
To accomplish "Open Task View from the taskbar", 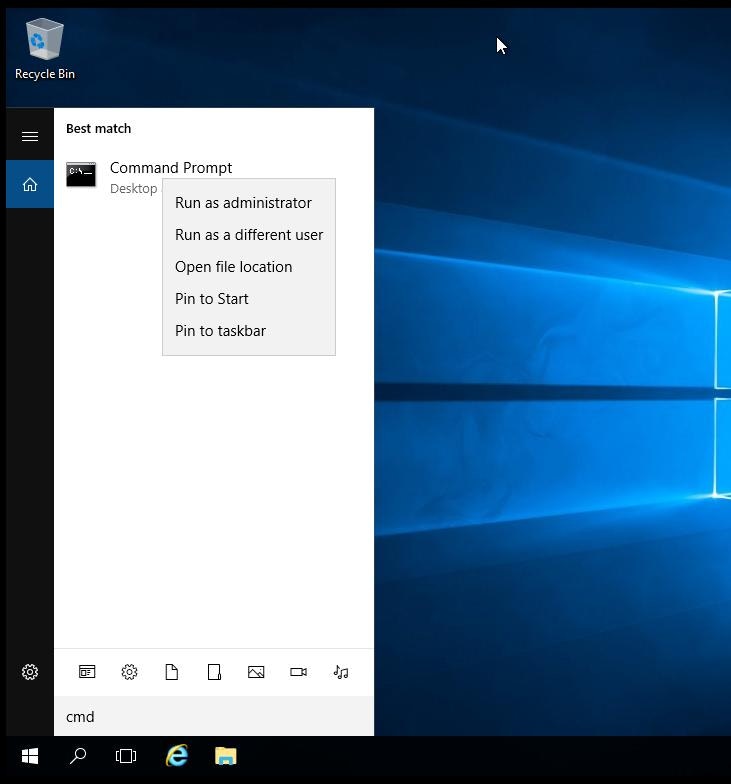I will pyautogui.click(x=126, y=756).
